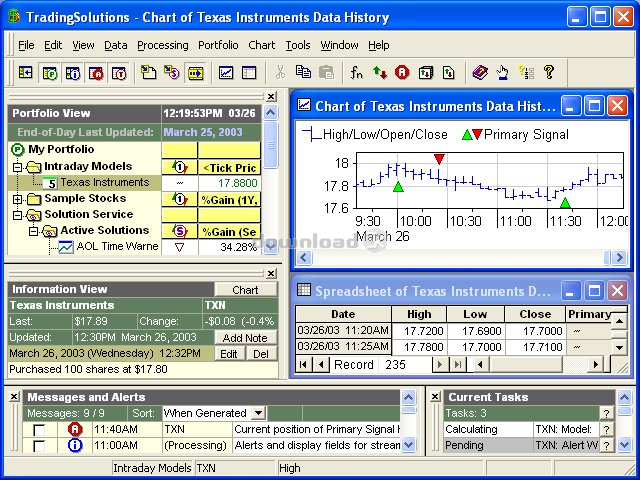Click the red sell signal marker on the chart
The image size is (640, 480).
click(x=439, y=159)
